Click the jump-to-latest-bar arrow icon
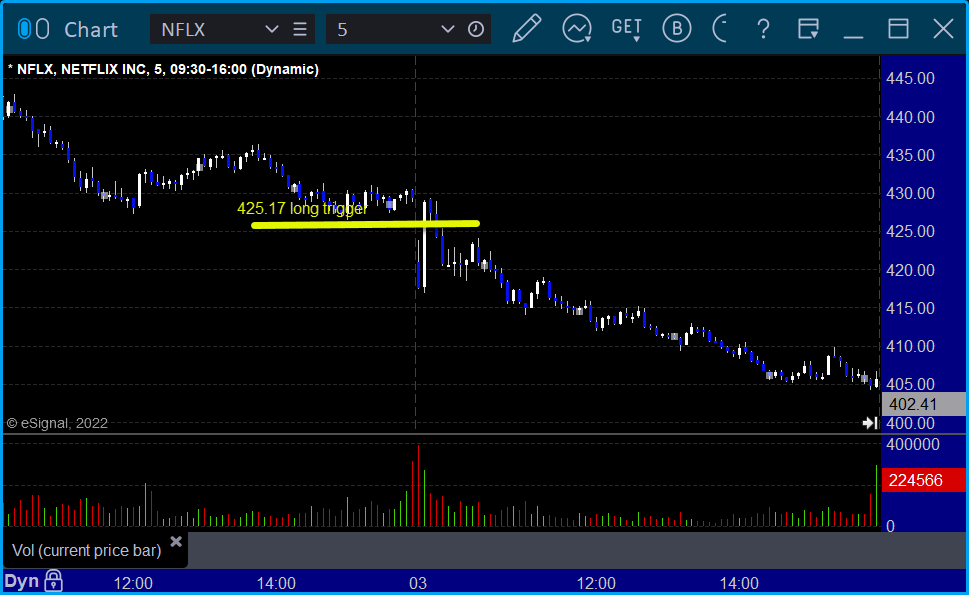The image size is (969, 595). click(x=870, y=423)
